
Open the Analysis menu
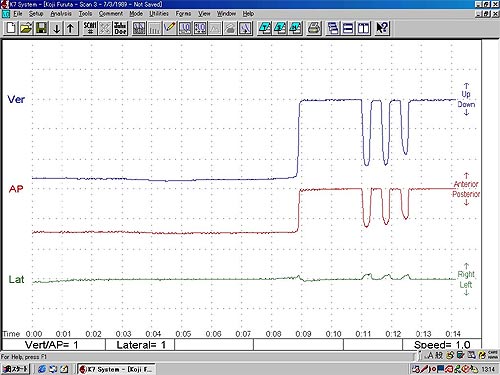click(61, 14)
